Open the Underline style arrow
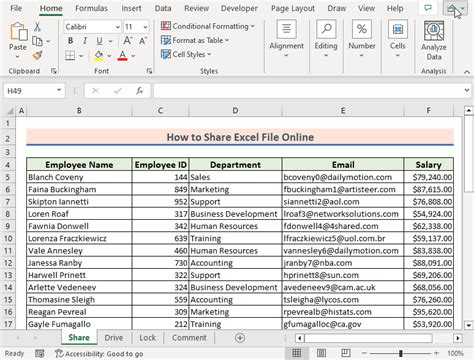The height and width of the screenshot is (360, 474). (x=110, y=41)
